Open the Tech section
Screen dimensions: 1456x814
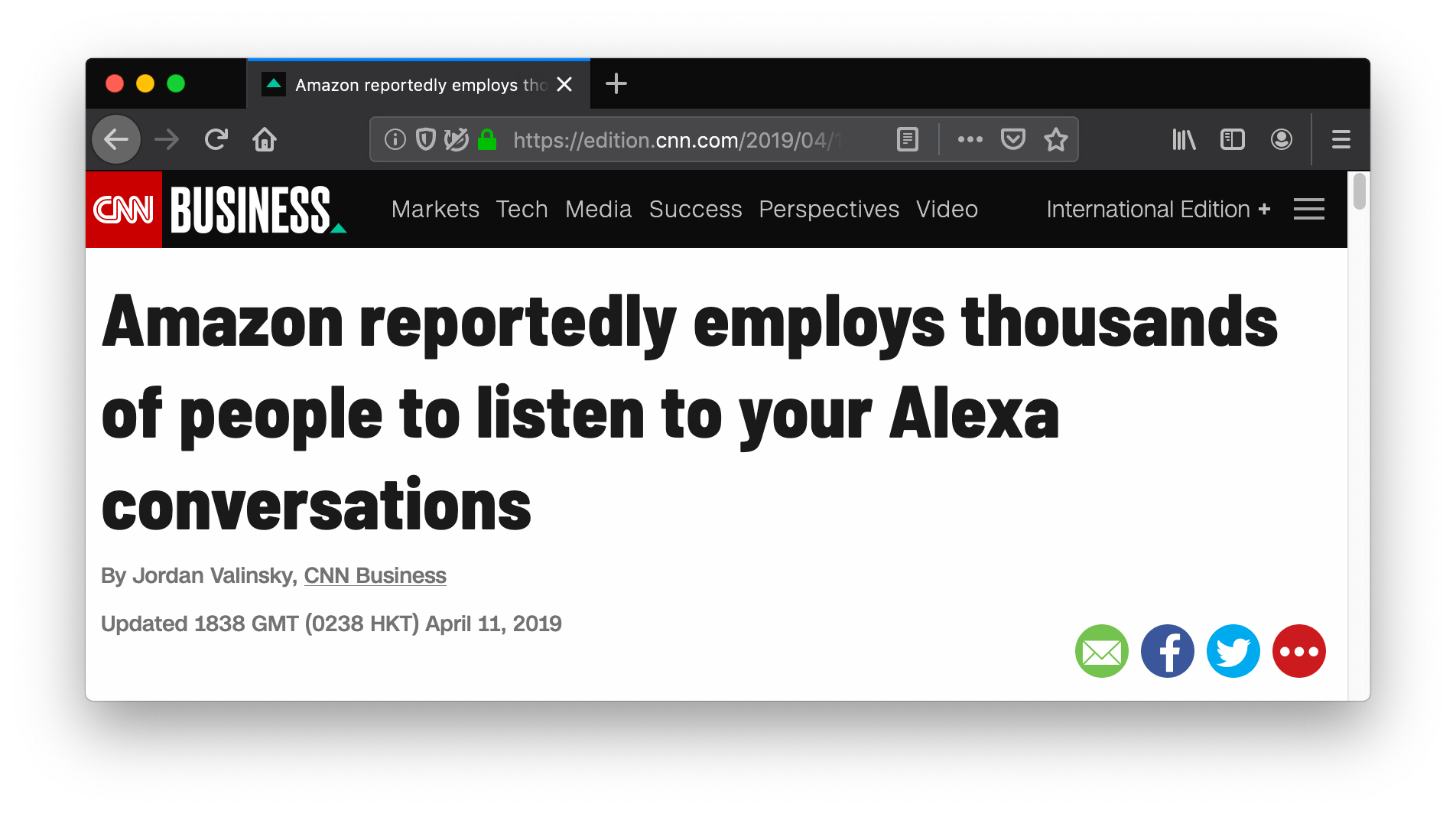coord(522,209)
